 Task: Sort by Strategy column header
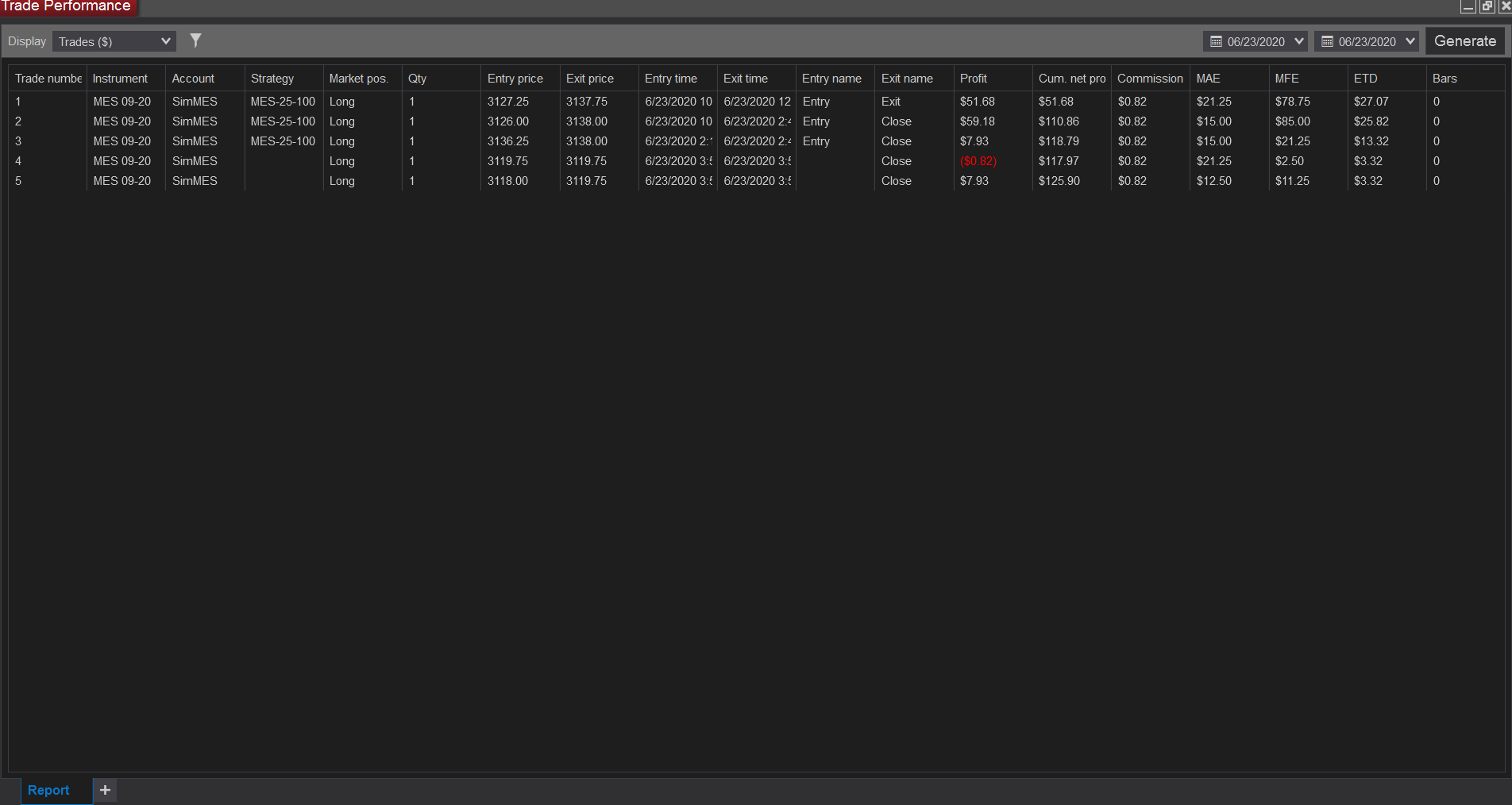click(x=283, y=79)
